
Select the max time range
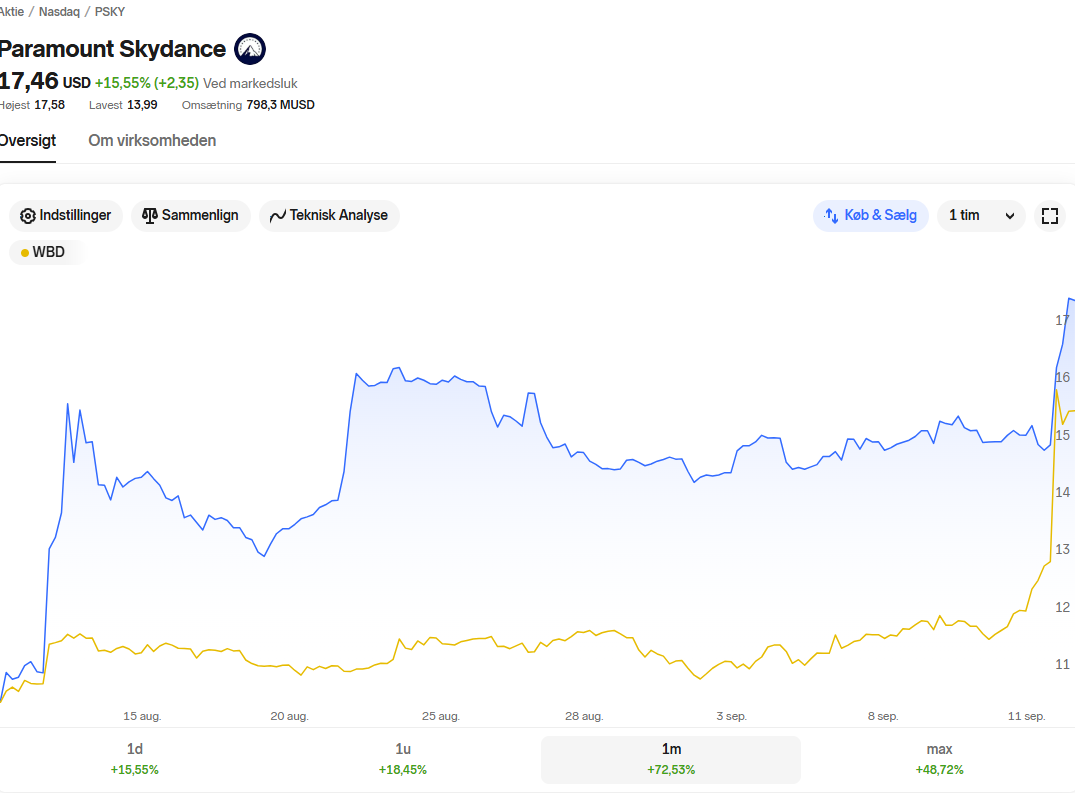(939, 759)
